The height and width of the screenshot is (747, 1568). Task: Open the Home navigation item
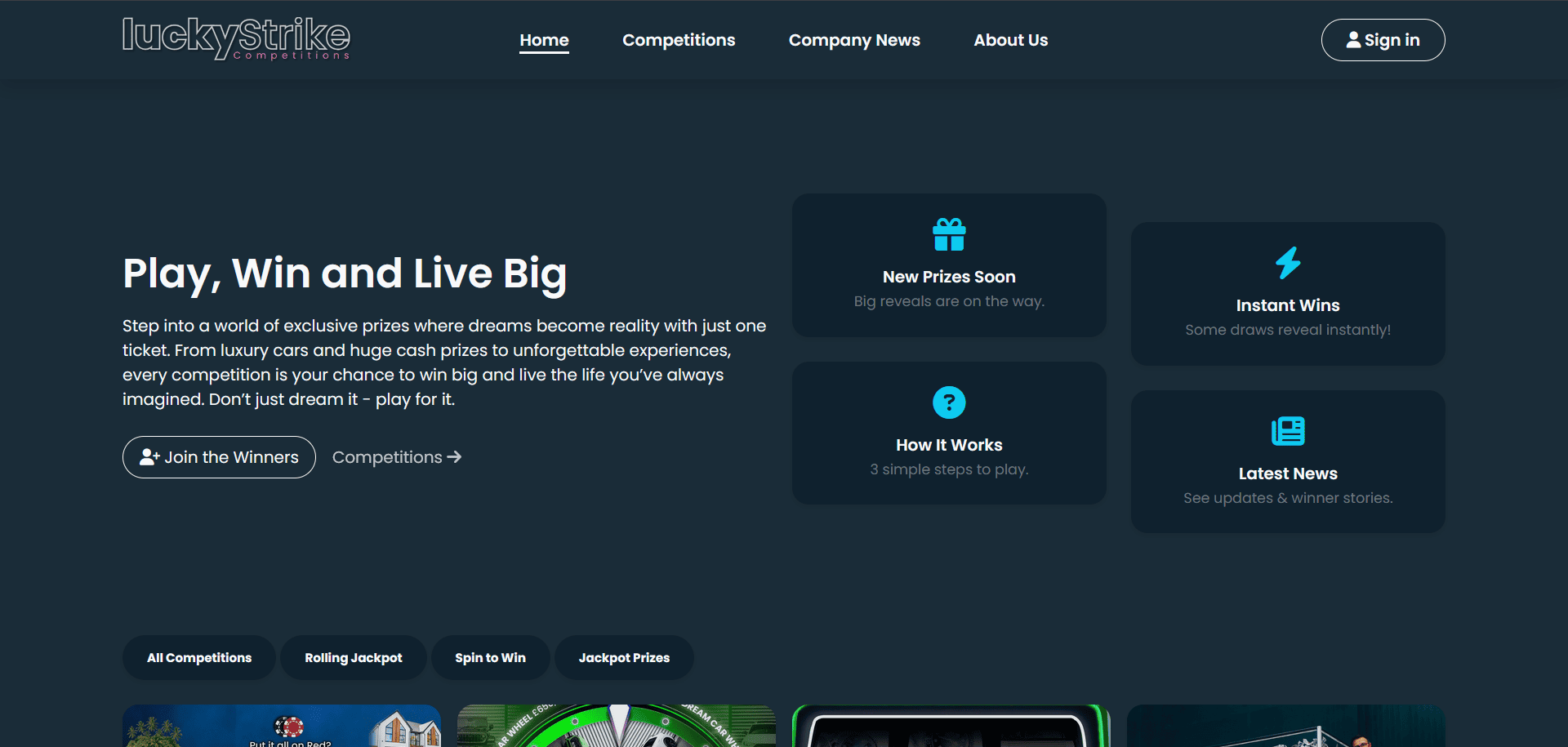[544, 40]
